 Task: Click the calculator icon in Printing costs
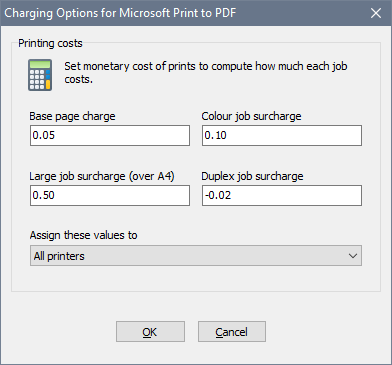40,75
